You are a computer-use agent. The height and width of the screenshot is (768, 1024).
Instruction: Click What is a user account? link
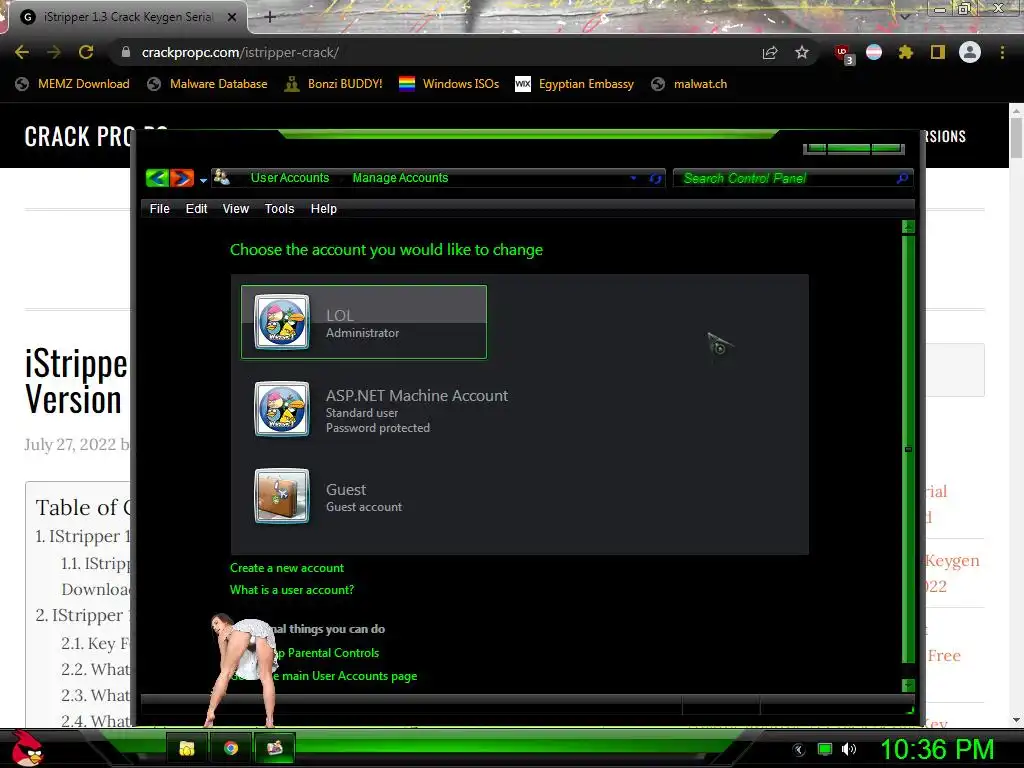292,590
